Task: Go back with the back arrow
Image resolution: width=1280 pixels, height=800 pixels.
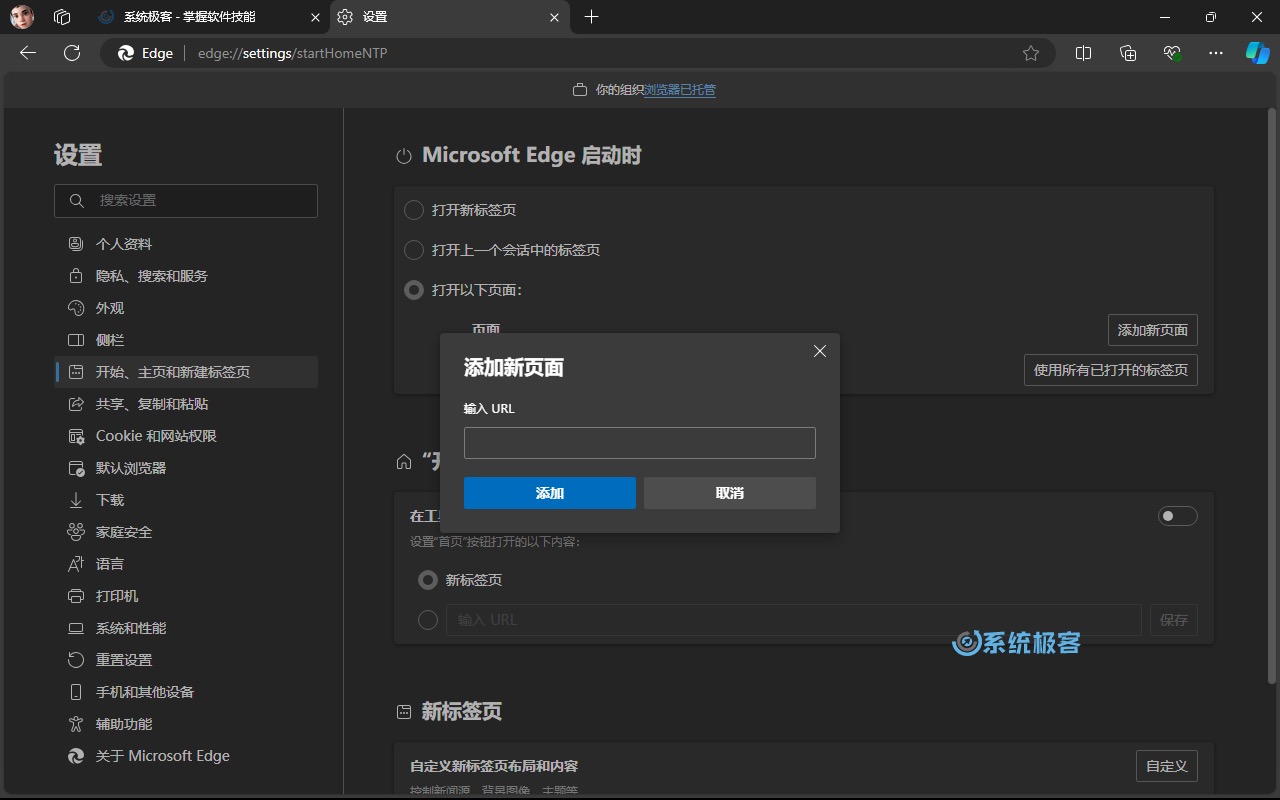Action: 28,53
